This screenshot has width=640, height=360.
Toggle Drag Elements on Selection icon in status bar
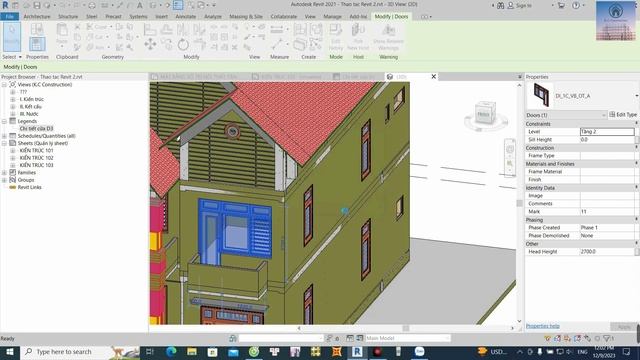click(587, 338)
